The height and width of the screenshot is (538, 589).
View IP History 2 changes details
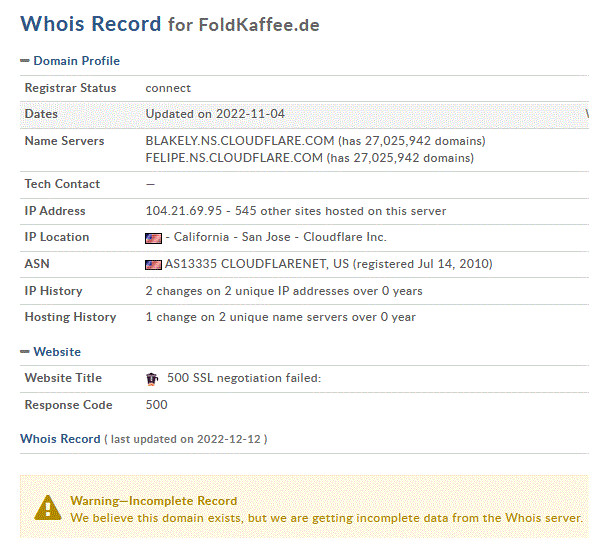[x=284, y=291]
